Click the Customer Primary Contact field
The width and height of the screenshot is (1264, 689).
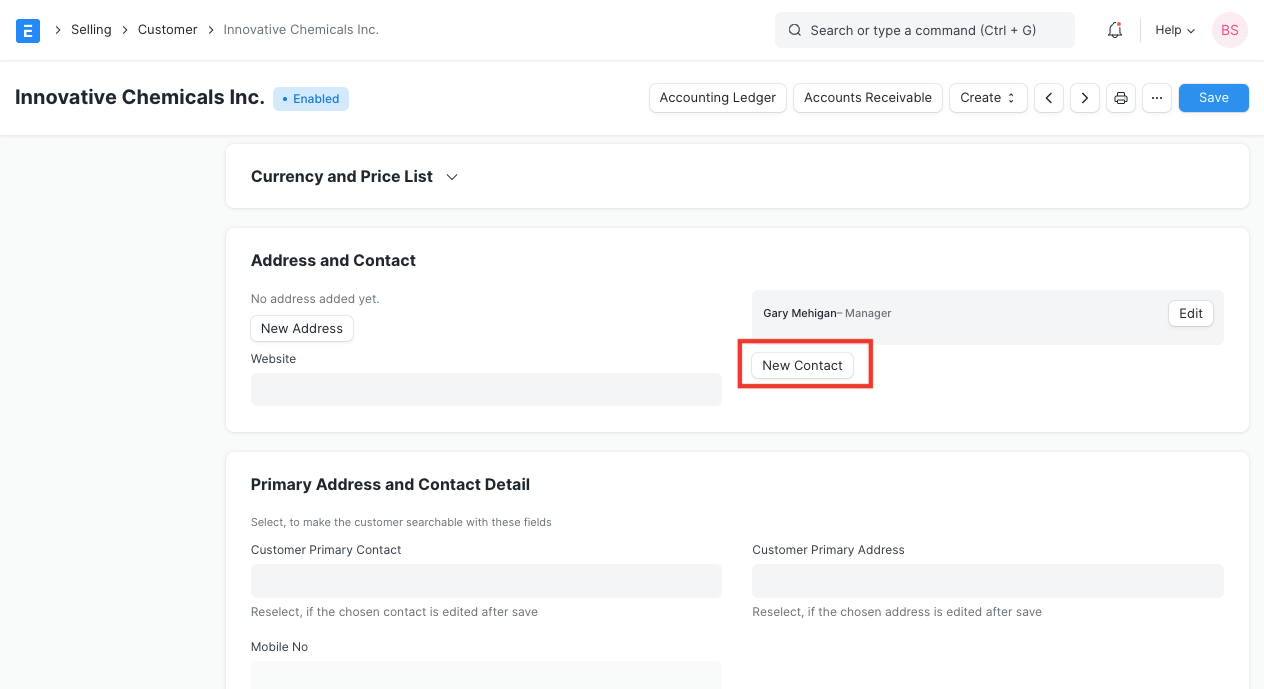pyautogui.click(x=486, y=581)
